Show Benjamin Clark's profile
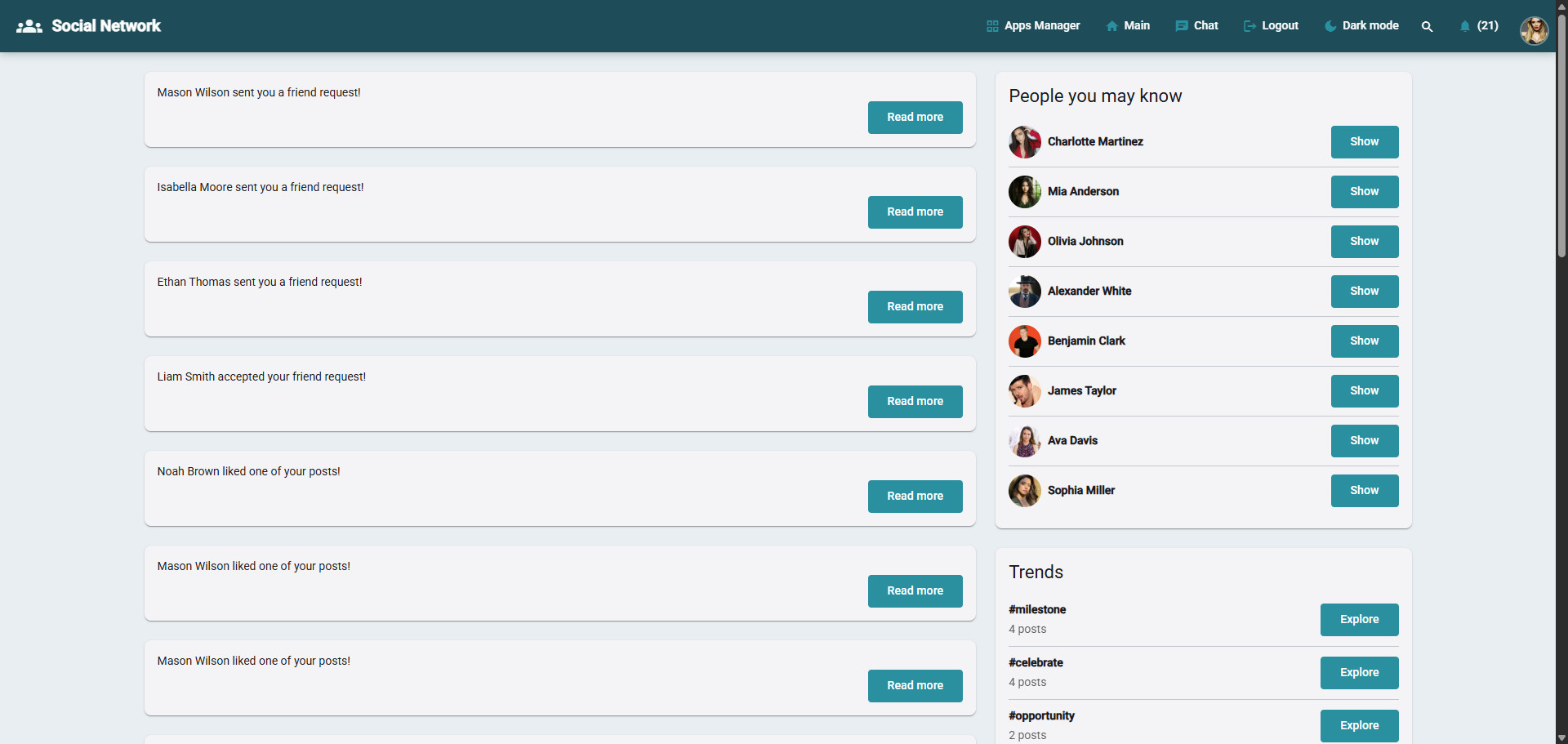Screen dimensions: 1568x744 [x=1365, y=341]
